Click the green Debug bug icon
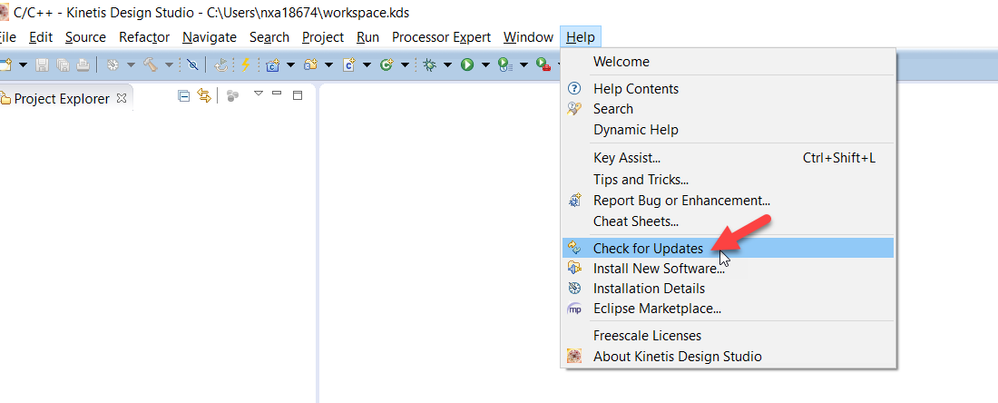Screen dimensions: 998x403 click(x=428, y=65)
